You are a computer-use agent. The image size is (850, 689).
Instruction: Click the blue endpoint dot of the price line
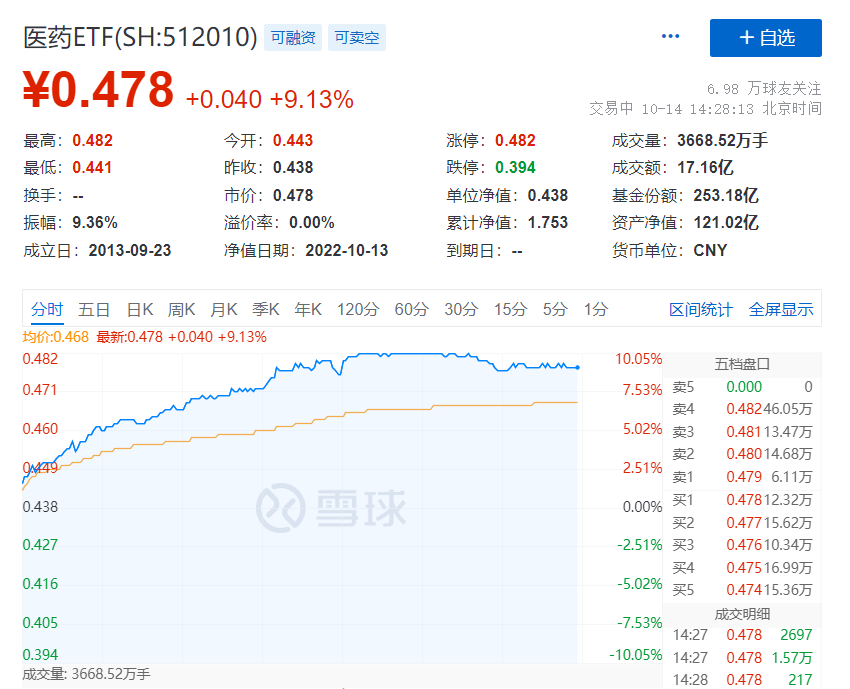(x=577, y=368)
